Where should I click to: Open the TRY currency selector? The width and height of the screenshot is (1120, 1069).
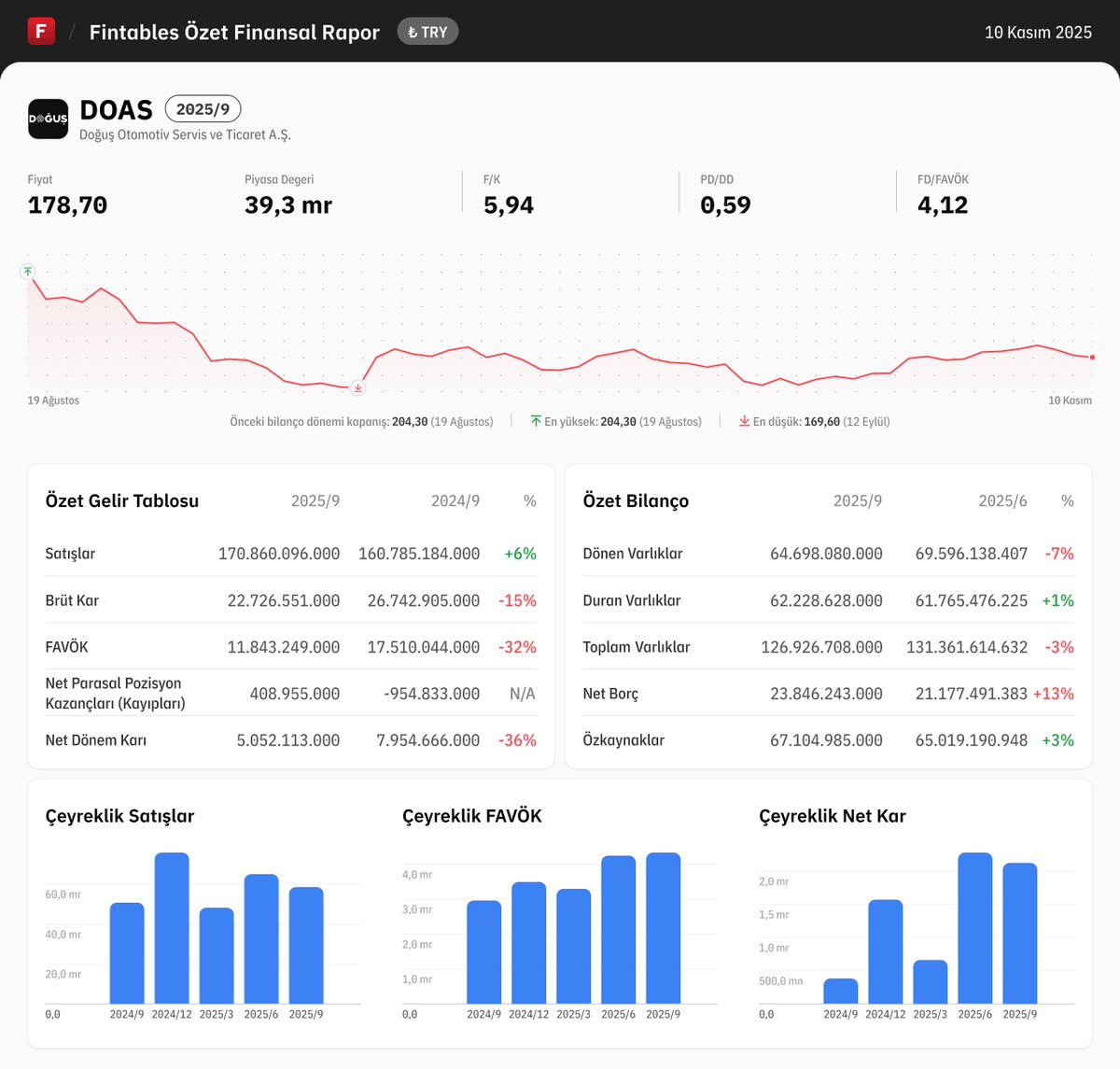[x=427, y=31]
